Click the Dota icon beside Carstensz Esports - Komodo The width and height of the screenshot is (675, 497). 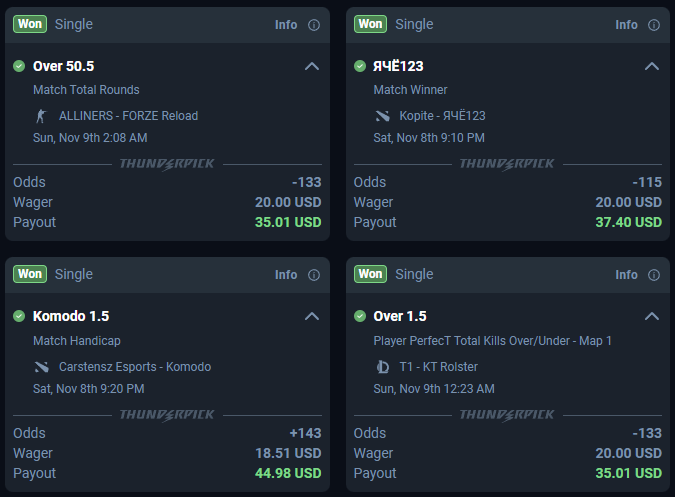pyautogui.click(x=42, y=367)
